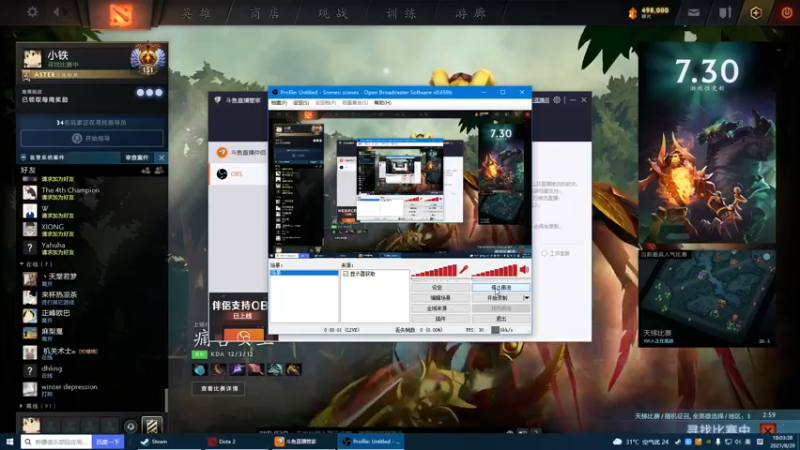Viewport: 800px width, 450px height.
Task: Click the gold shards currency icon
Action: point(633,13)
